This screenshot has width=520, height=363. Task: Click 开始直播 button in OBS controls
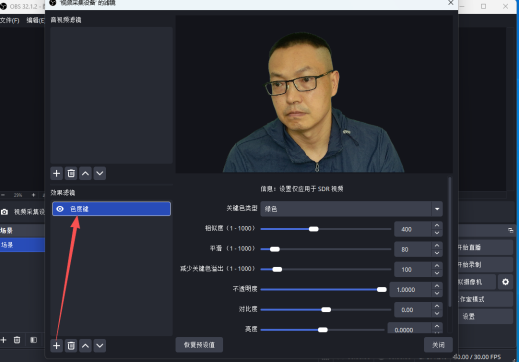point(486,247)
